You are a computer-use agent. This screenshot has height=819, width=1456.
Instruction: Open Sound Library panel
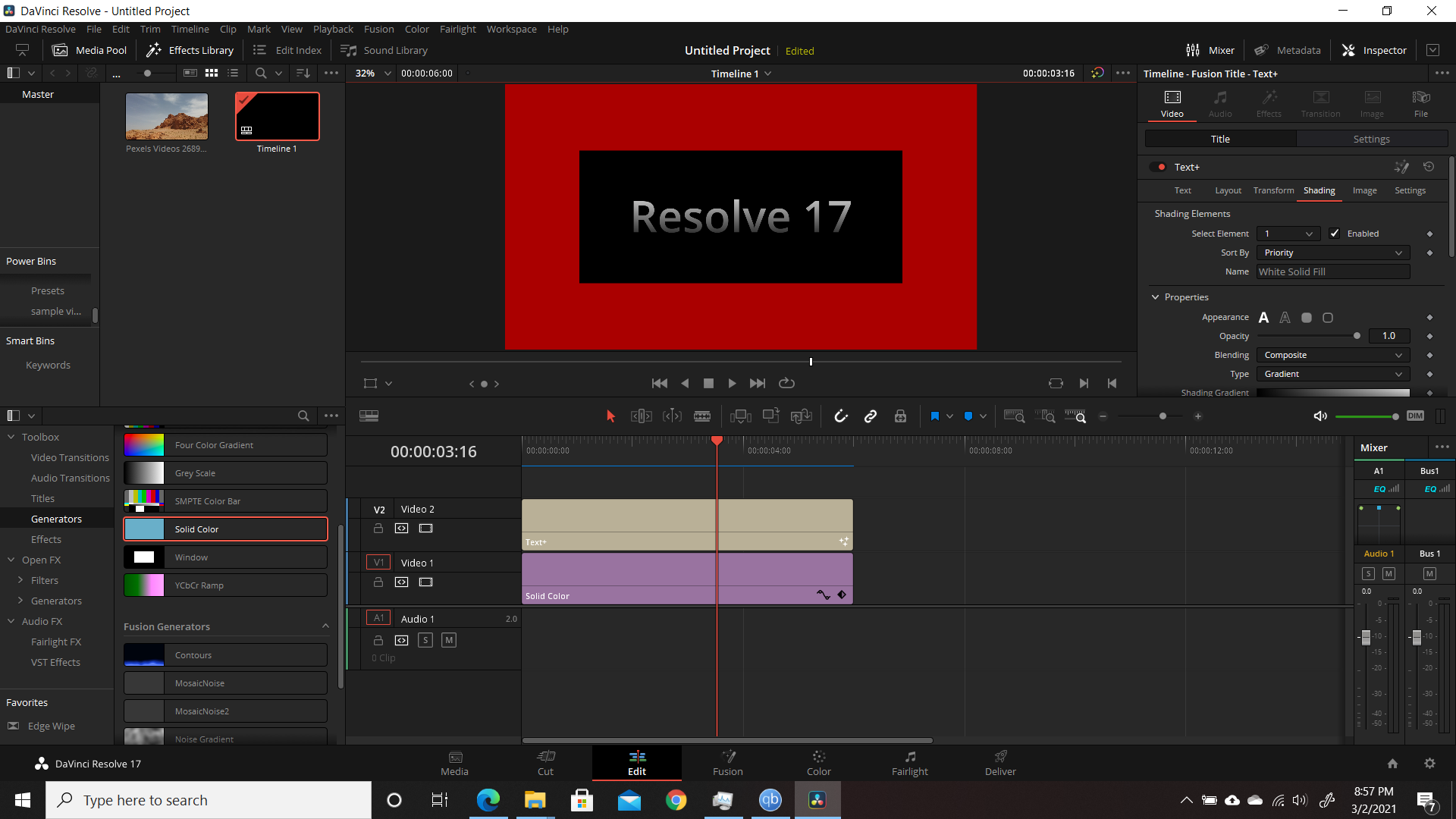click(384, 50)
